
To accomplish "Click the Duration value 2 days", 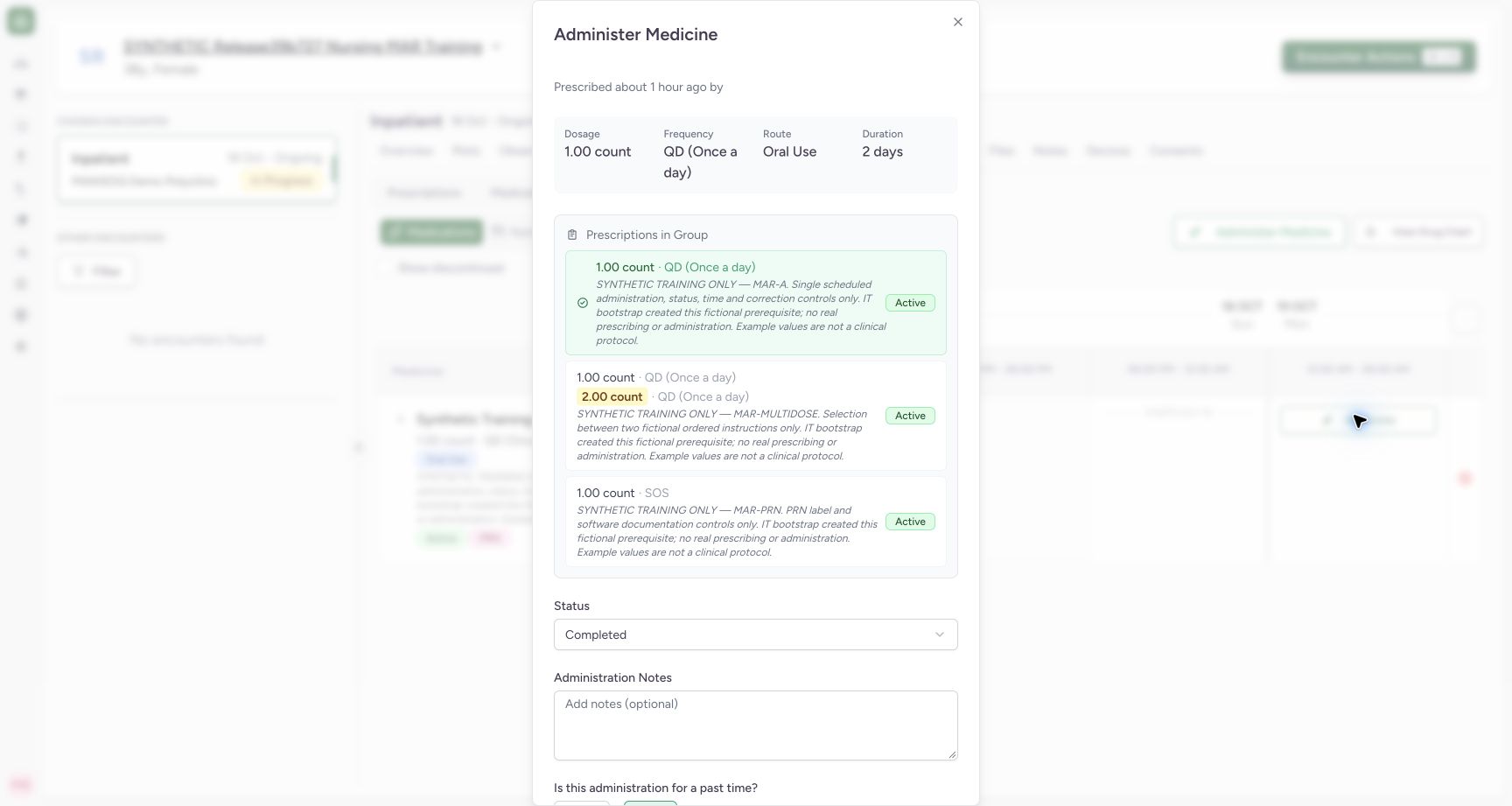I will click(x=882, y=151).
